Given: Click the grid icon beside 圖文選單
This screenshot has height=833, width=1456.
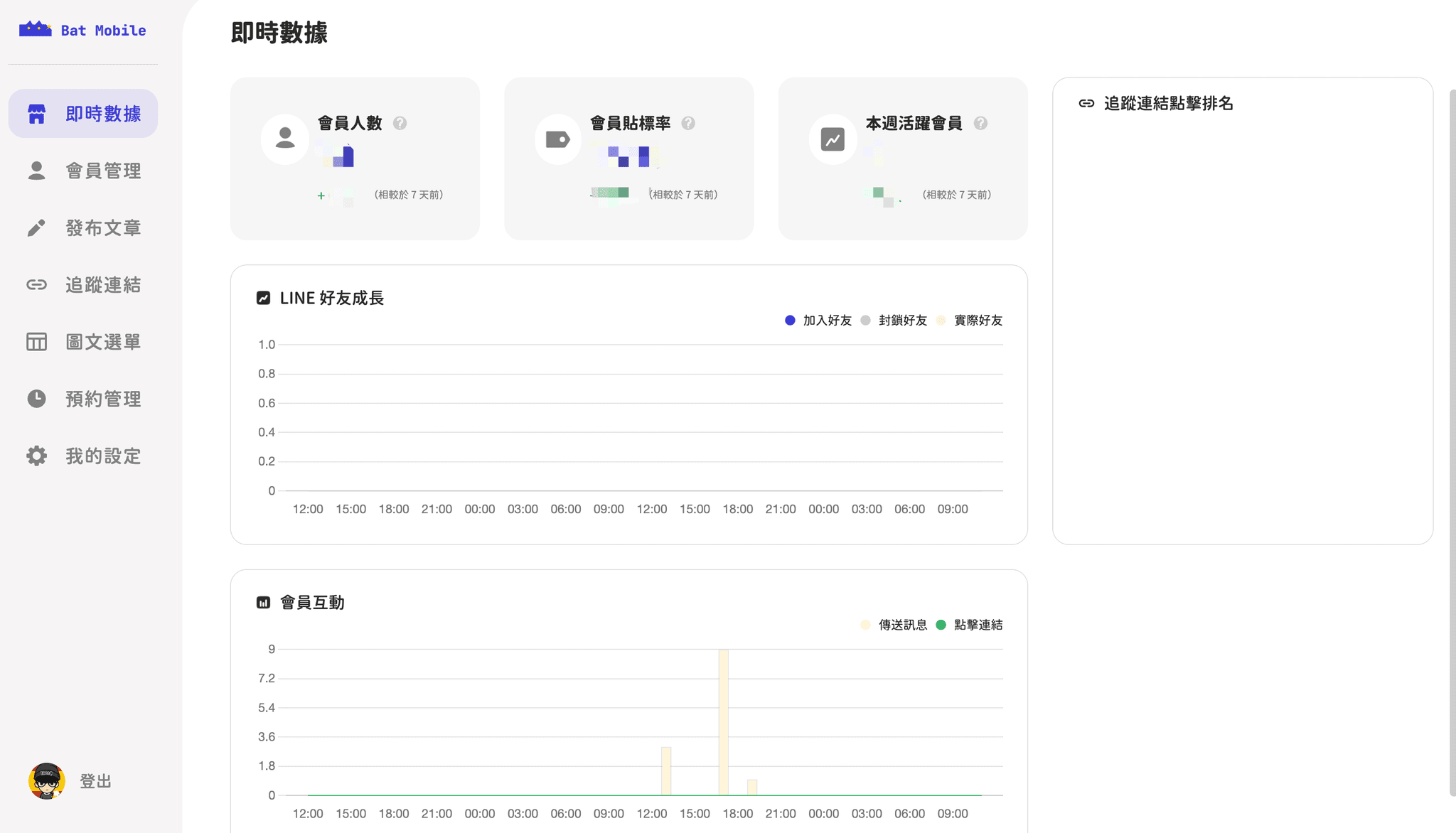Looking at the screenshot, I should click(x=36, y=342).
